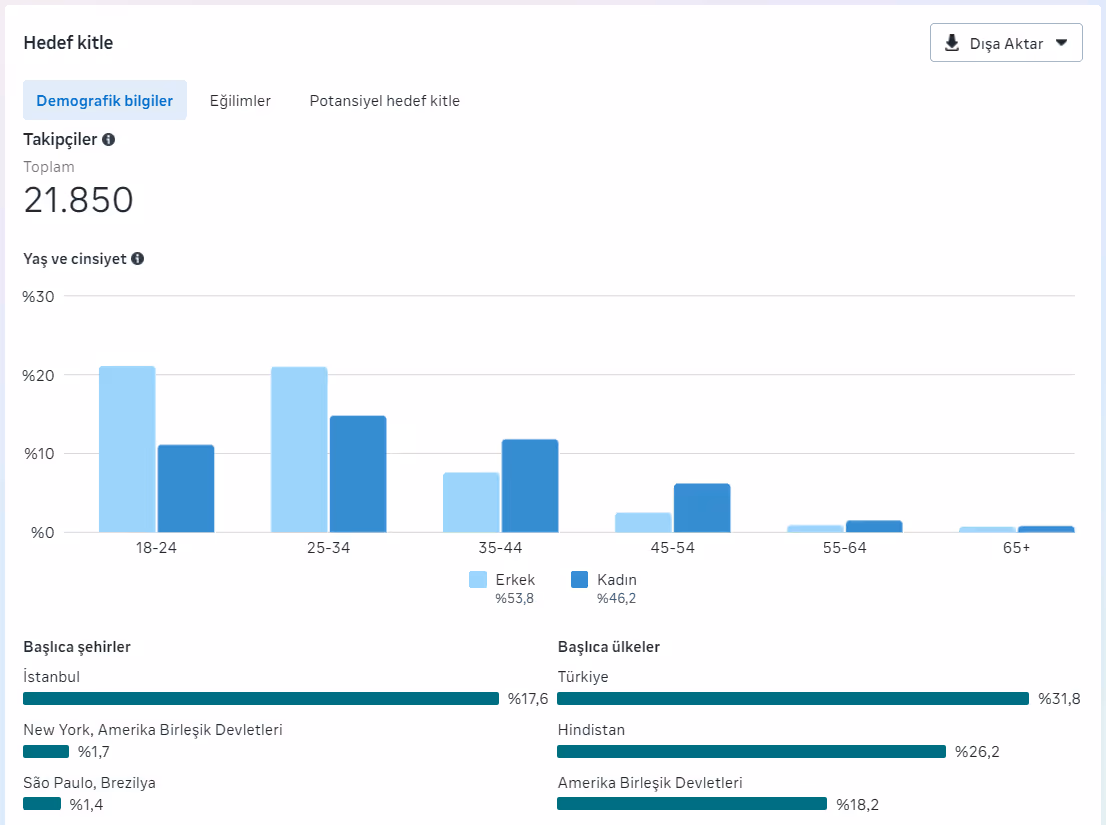
Task: Click the İstanbul city name
Action: (51, 676)
